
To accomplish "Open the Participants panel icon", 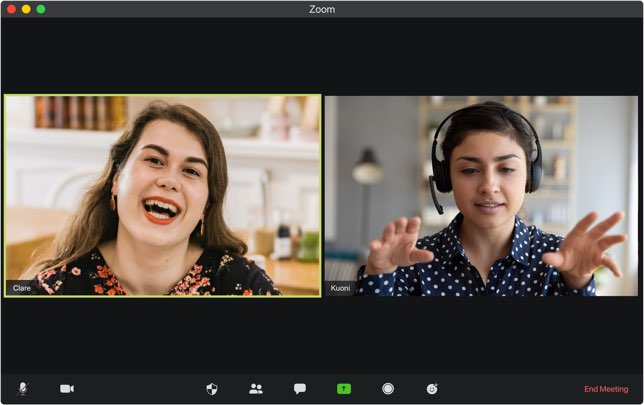I will point(256,389).
